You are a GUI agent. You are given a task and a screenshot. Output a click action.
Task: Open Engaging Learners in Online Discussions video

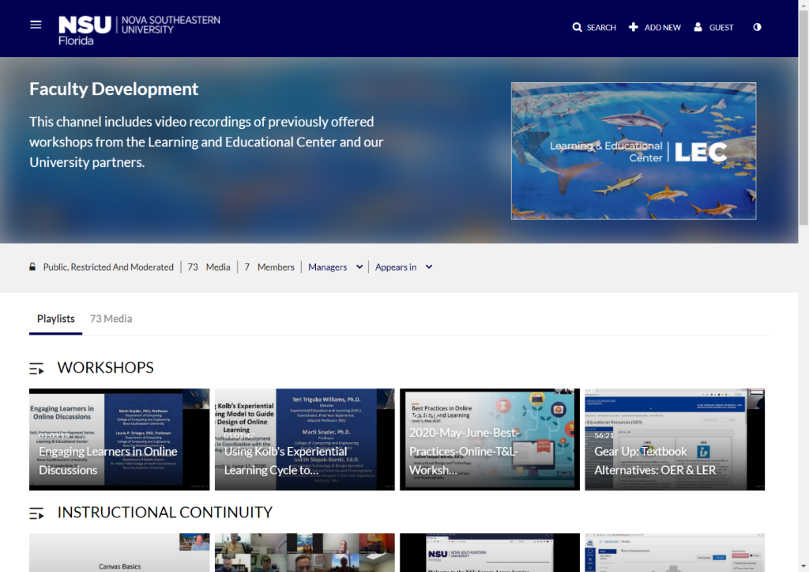119,439
